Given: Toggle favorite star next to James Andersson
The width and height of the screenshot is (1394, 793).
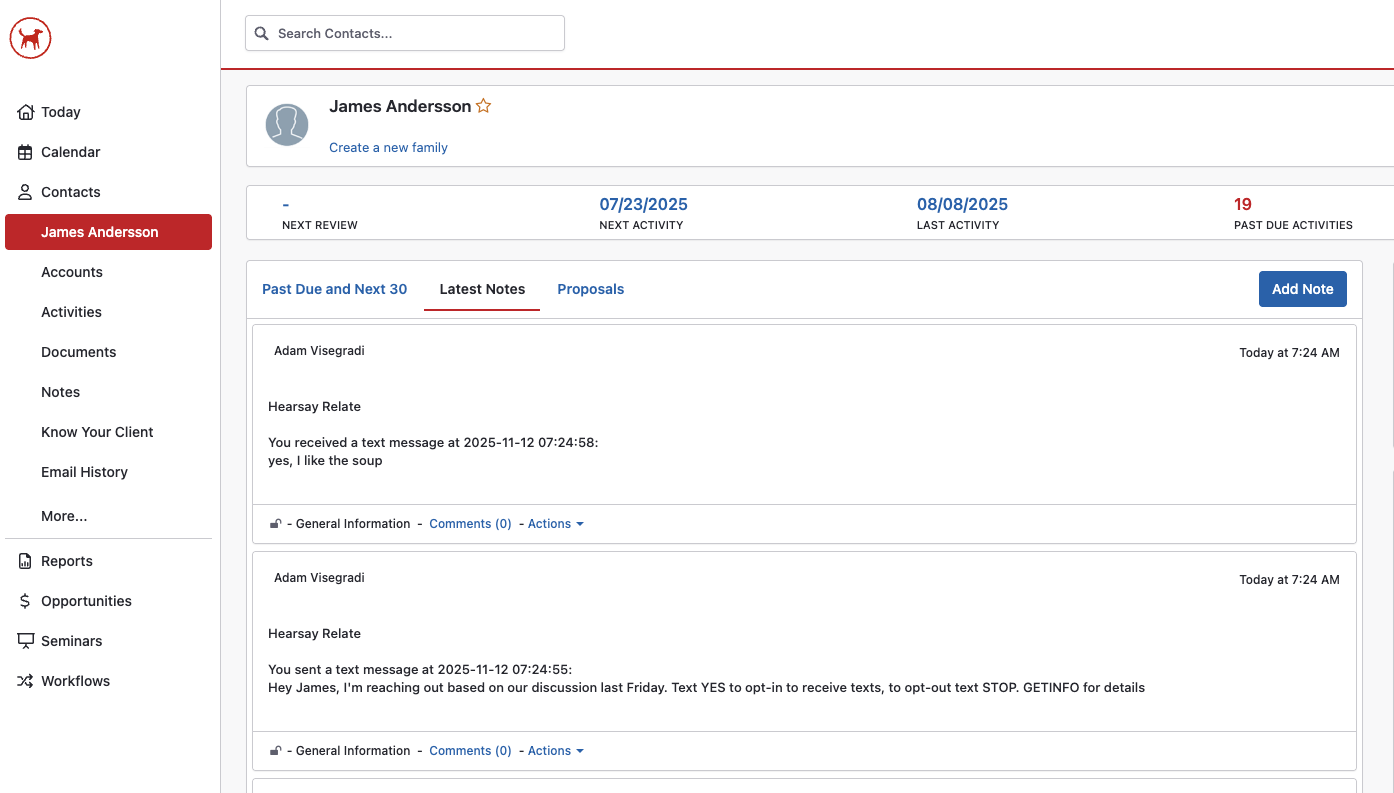Looking at the screenshot, I should coord(483,106).
